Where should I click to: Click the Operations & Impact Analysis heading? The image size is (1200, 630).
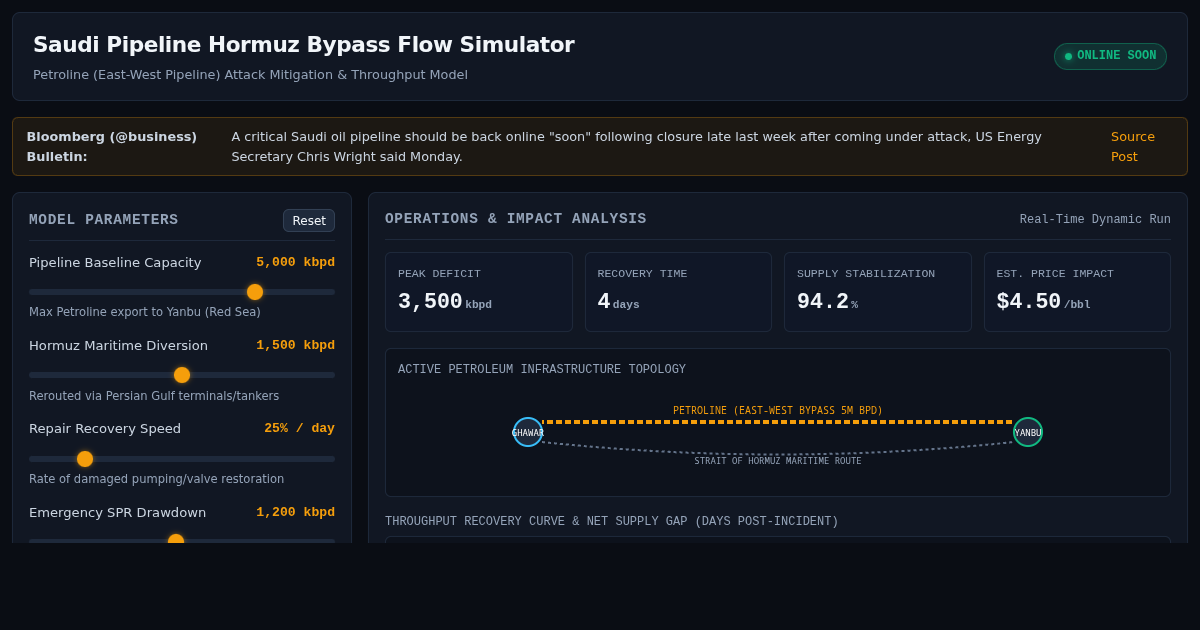(516, 219)
